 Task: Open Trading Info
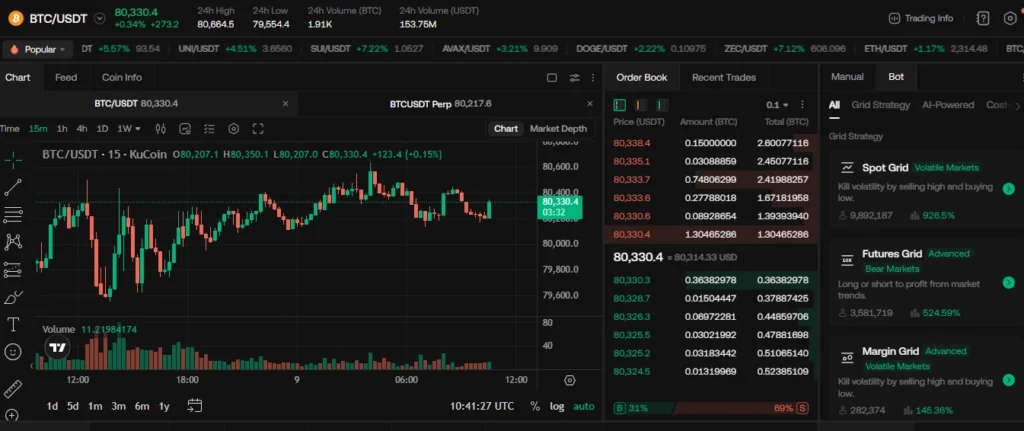[x=921, y=18]
